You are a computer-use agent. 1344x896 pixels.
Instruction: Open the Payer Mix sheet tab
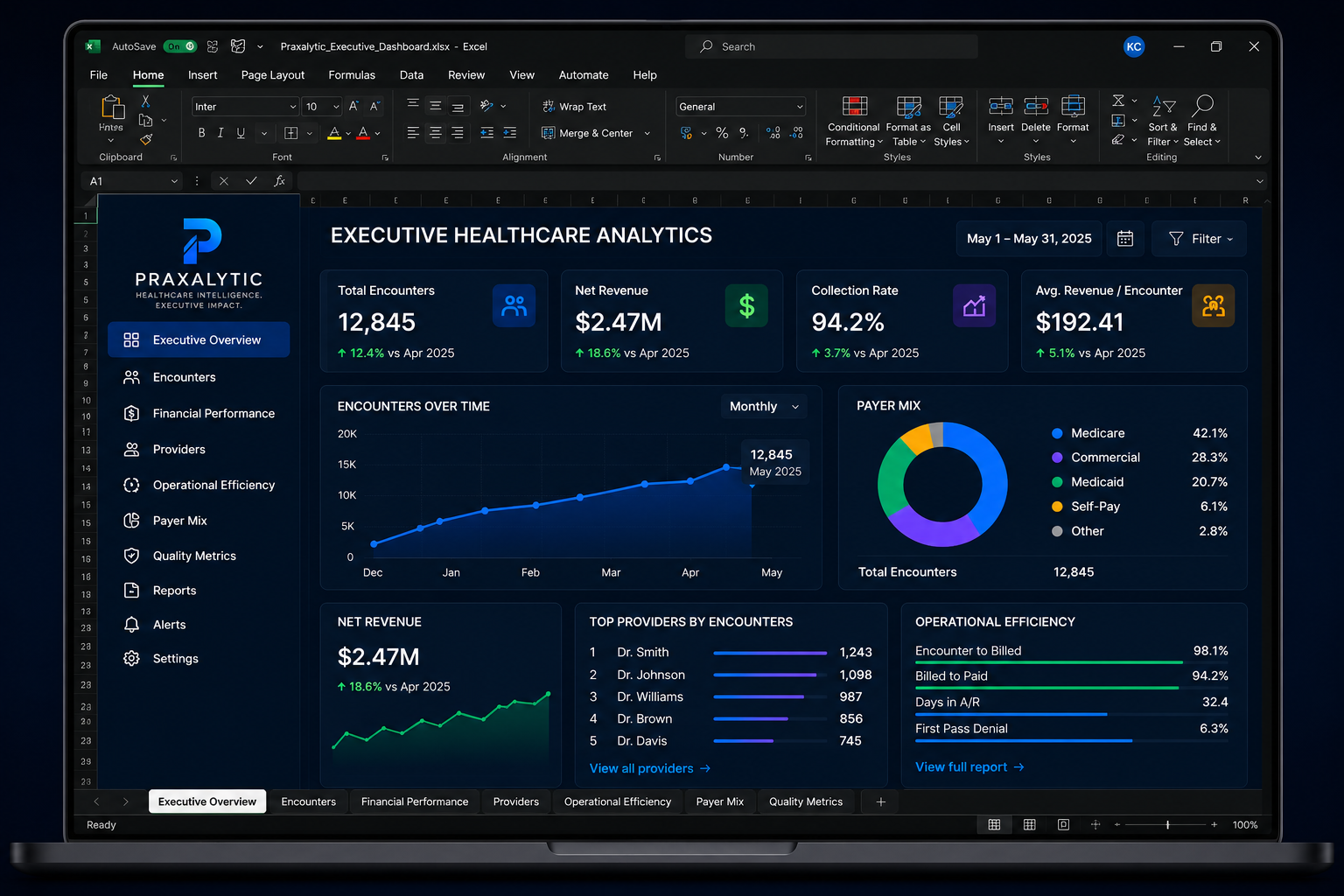(720, 801)
